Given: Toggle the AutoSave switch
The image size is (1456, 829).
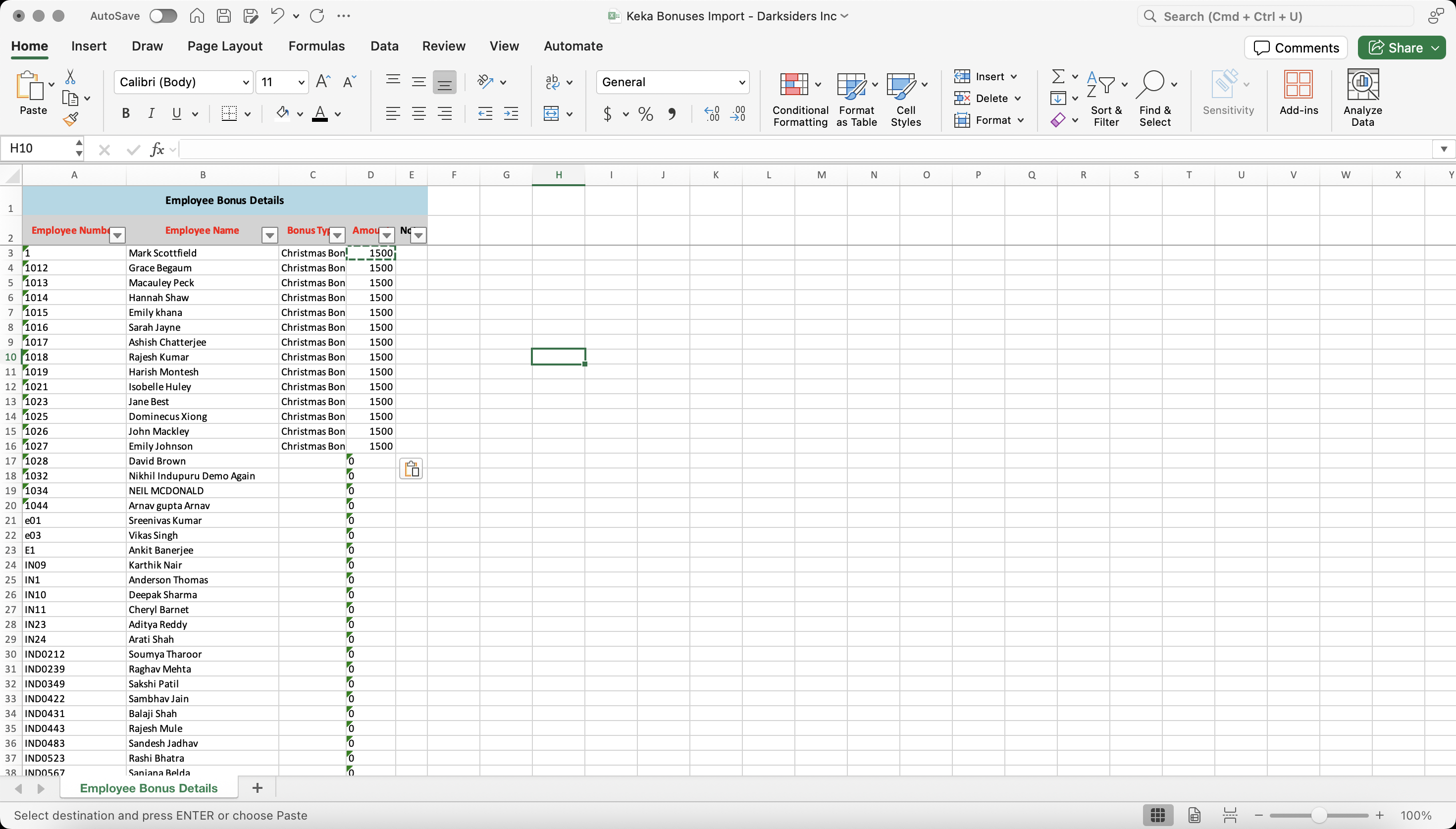Looking at the screenshot, I should pos(163,16).
